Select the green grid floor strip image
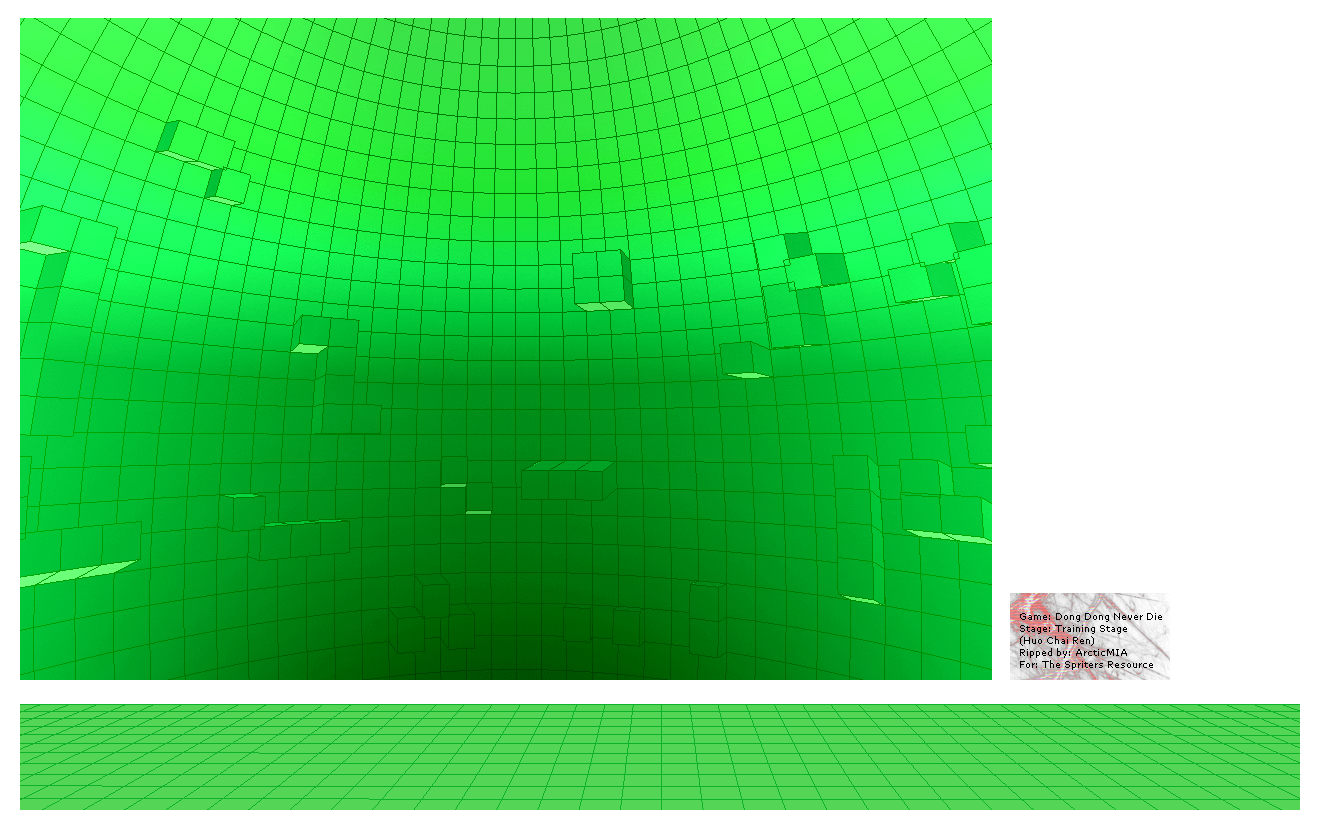 pyautogui.click(x=660, y=757)
